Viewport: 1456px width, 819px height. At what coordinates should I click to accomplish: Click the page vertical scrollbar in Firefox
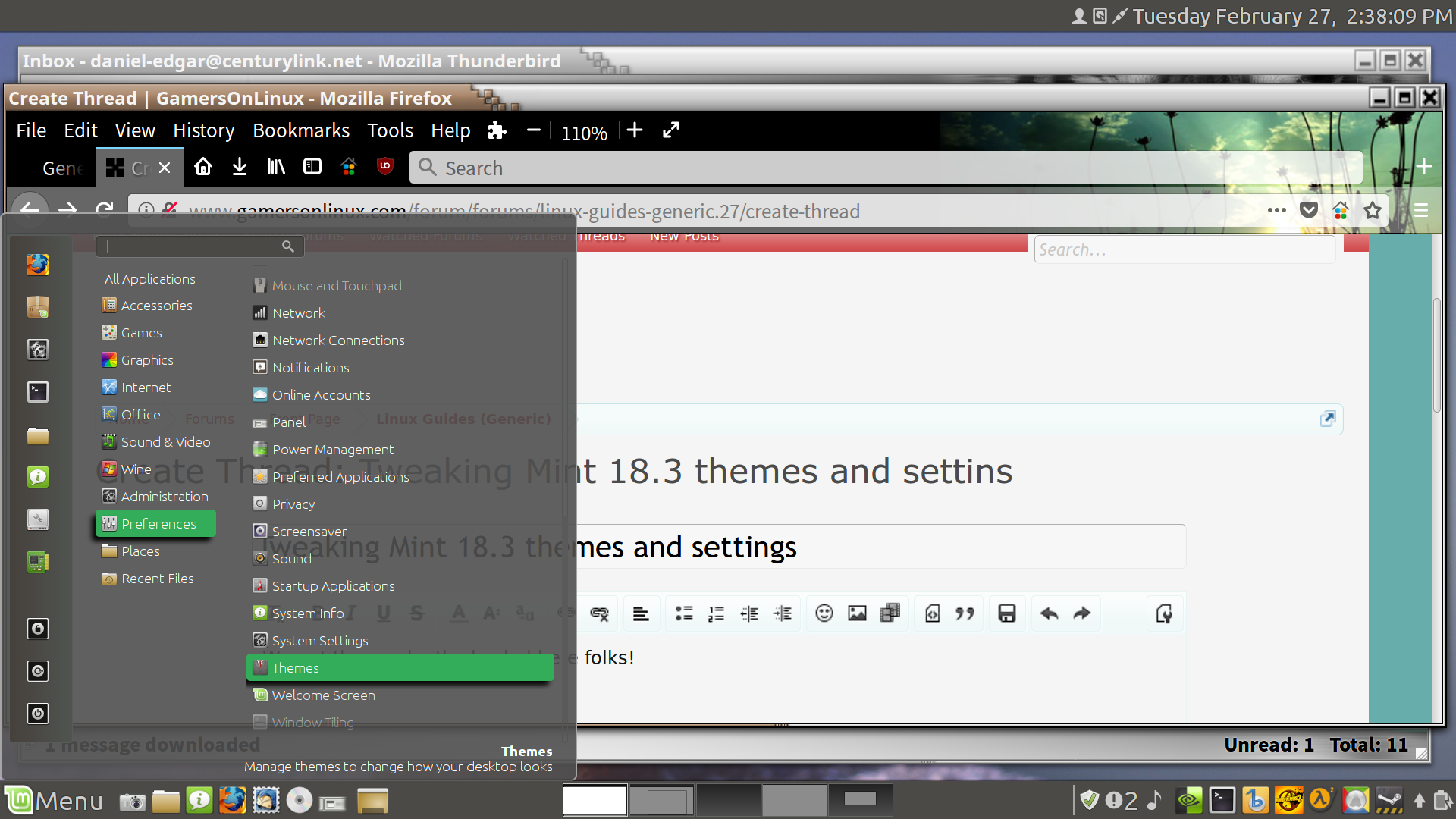1436,356
